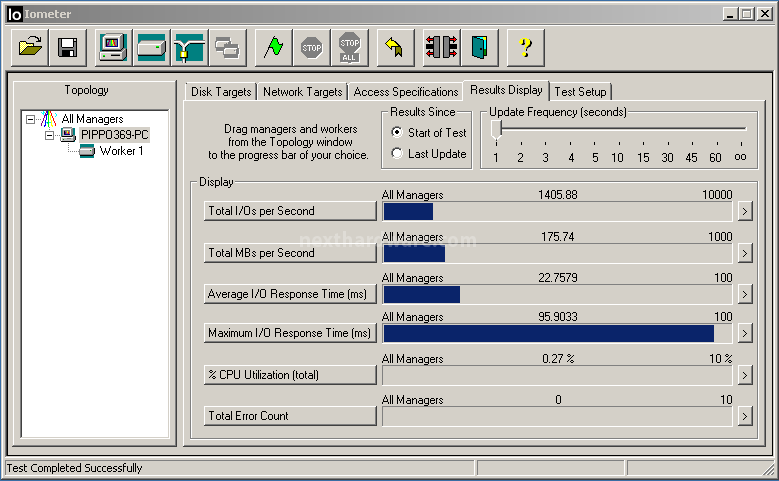Open details arrow for Total MBs per Second
The width and height of the screenshot is (779, 481).
744,253
